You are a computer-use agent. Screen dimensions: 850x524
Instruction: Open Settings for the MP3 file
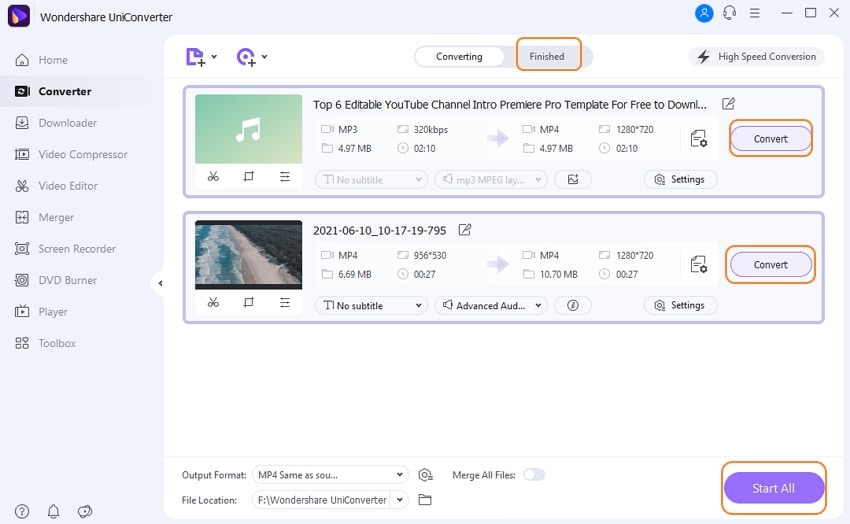click(x=680, y=179)
